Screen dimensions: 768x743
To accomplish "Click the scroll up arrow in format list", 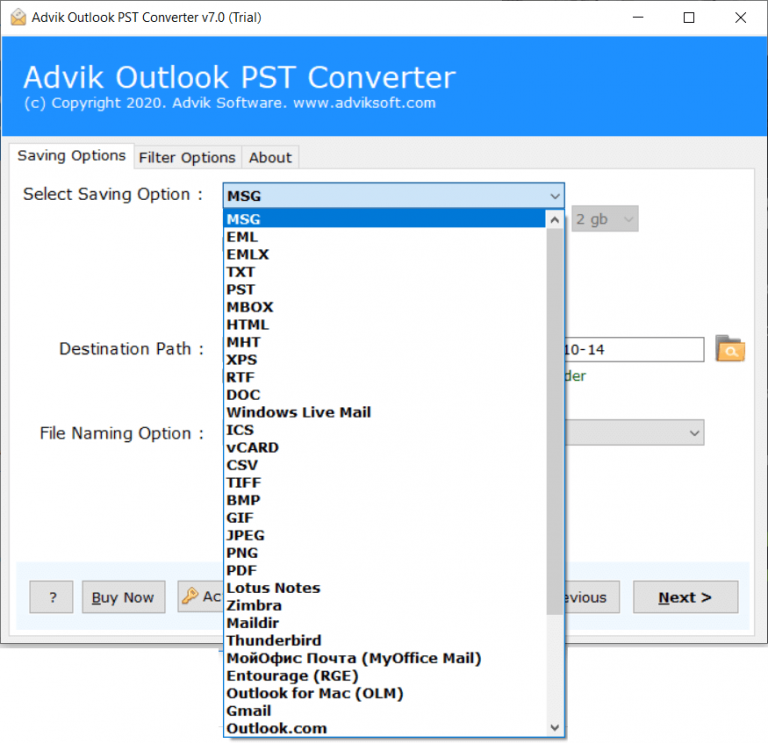I will pos(554,220).
